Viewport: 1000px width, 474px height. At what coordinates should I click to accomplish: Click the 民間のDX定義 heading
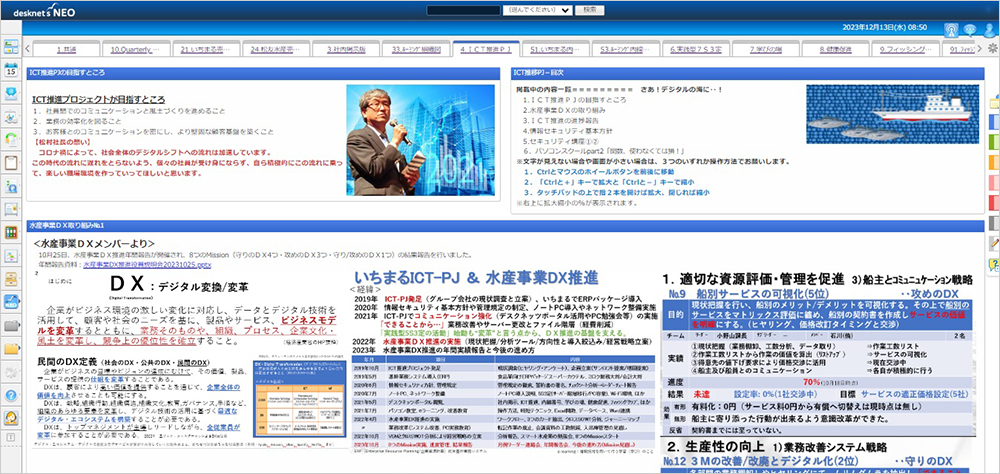point(64,362)
